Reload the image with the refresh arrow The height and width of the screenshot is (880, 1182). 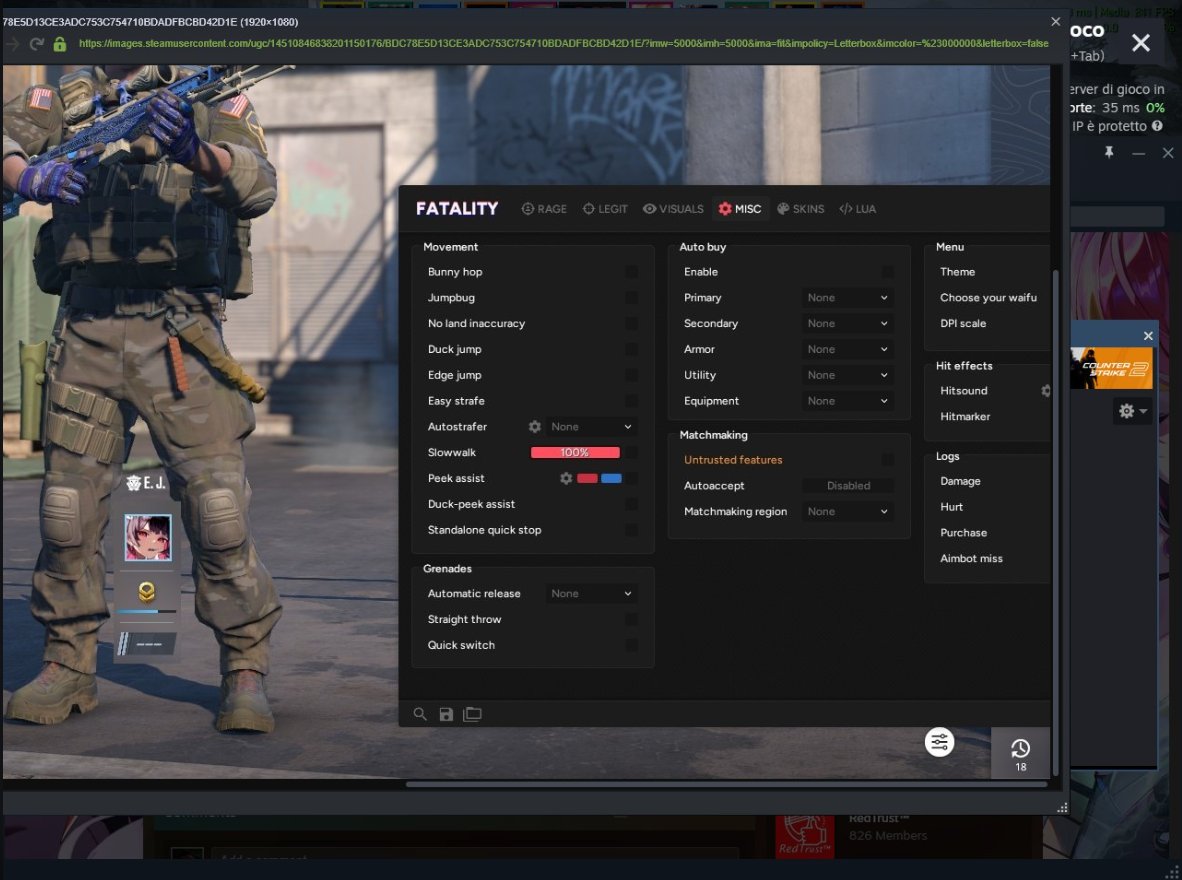(x=36, y=44)
